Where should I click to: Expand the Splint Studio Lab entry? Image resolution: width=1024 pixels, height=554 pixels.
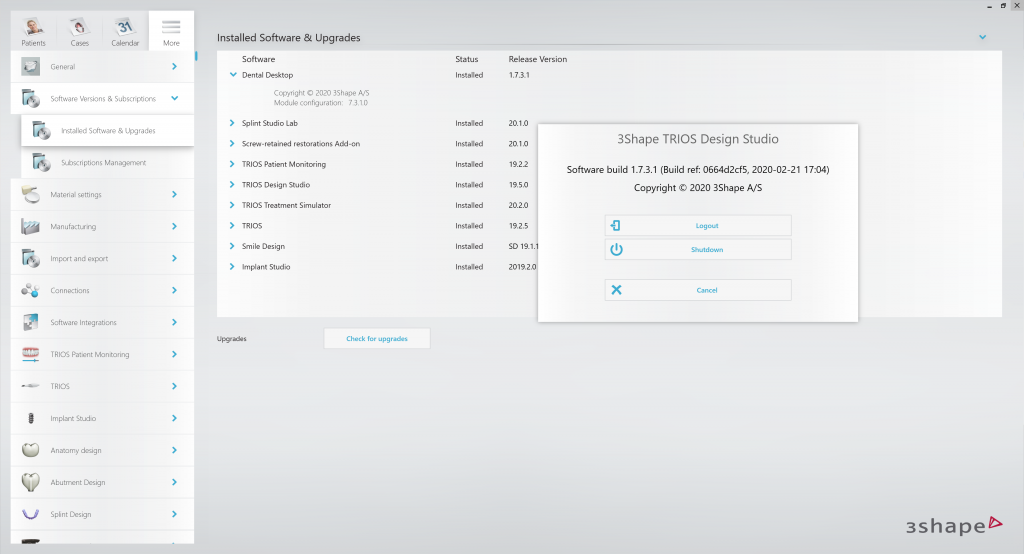coord(233,123)
